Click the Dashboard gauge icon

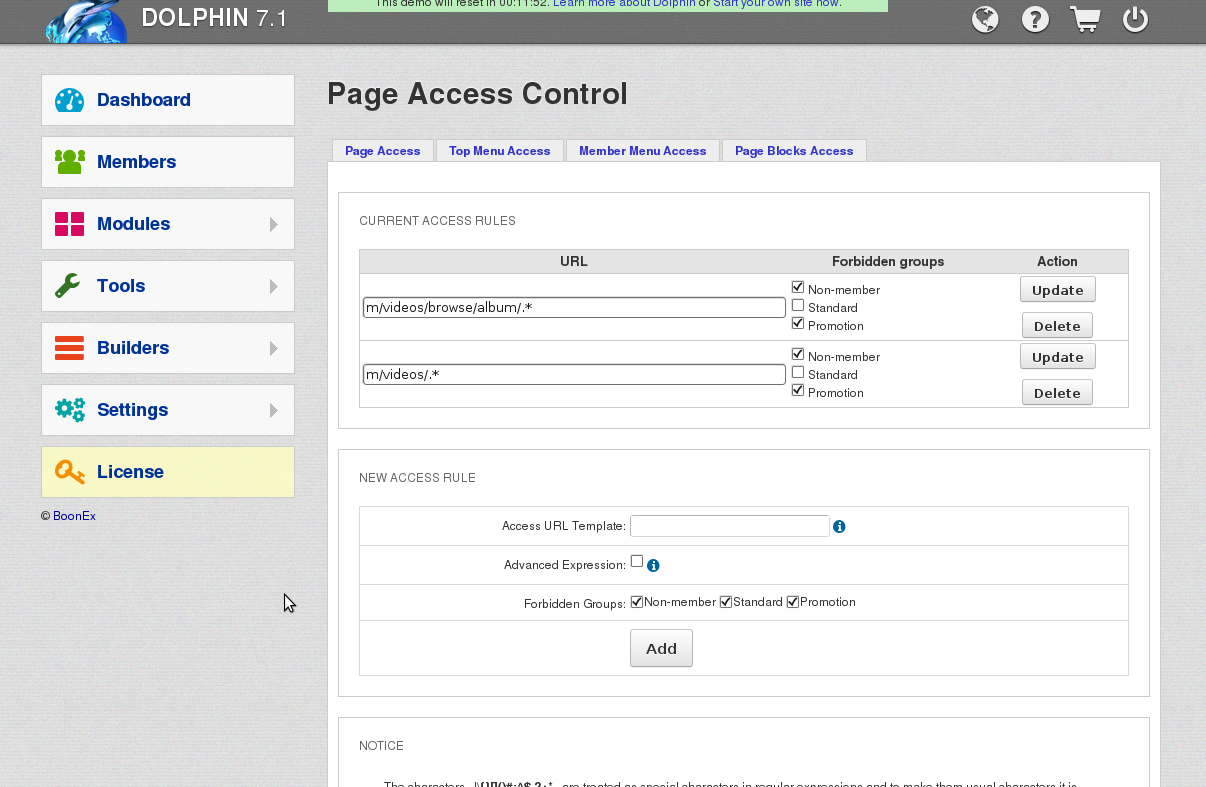point(69,100)
